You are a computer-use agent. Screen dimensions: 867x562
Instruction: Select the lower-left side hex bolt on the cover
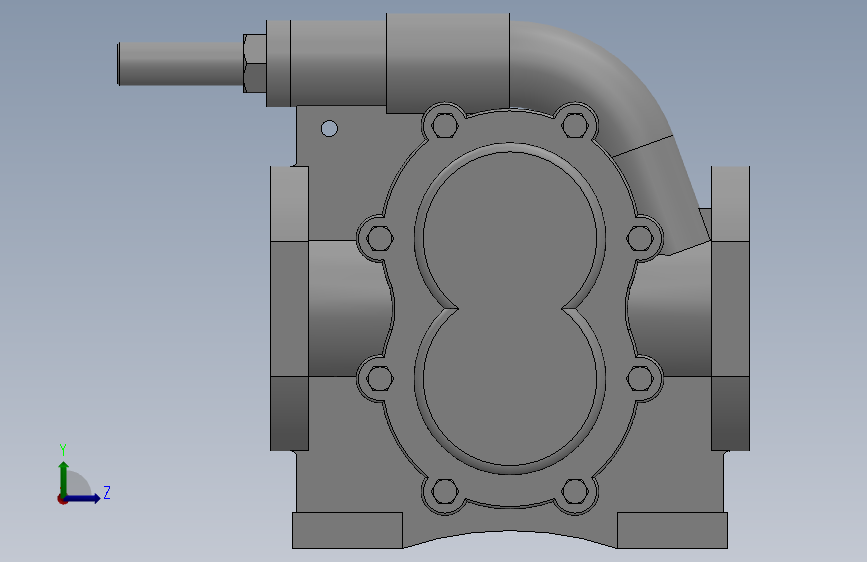click(x=379, y=379)
